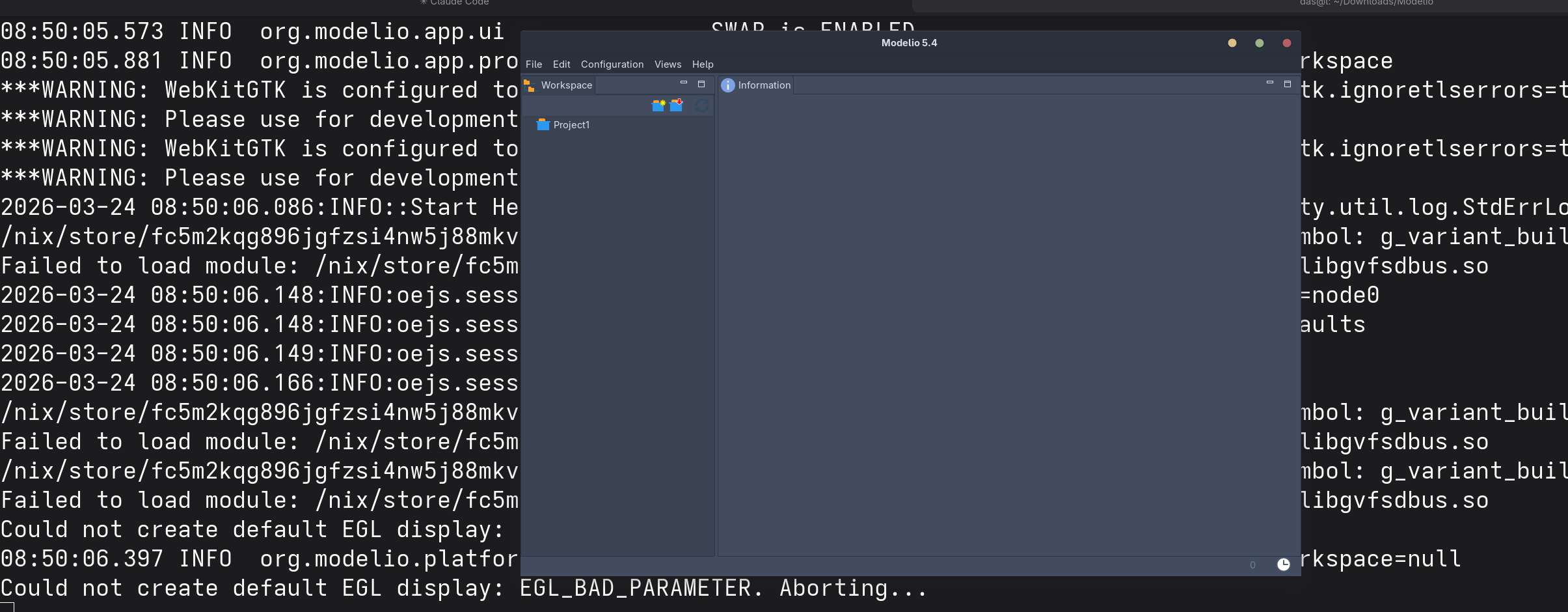Open the Help menu

(702, 64)
